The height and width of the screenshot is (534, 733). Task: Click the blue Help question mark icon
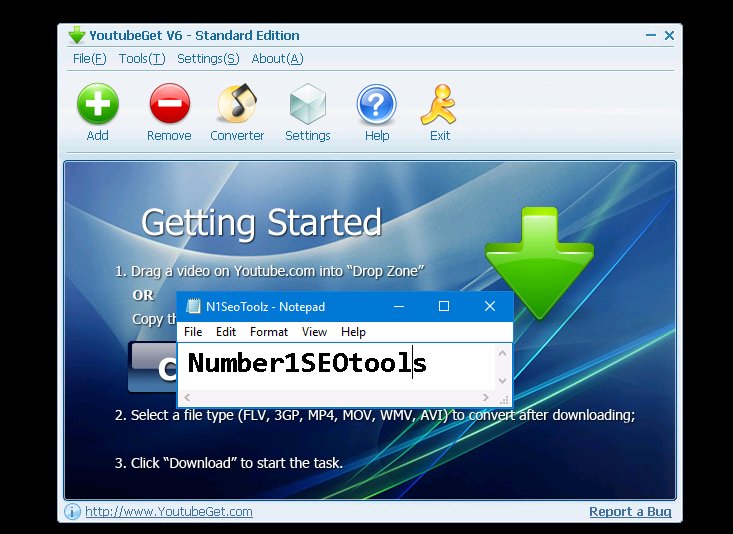pyautogui.click(x=376, y=104)
